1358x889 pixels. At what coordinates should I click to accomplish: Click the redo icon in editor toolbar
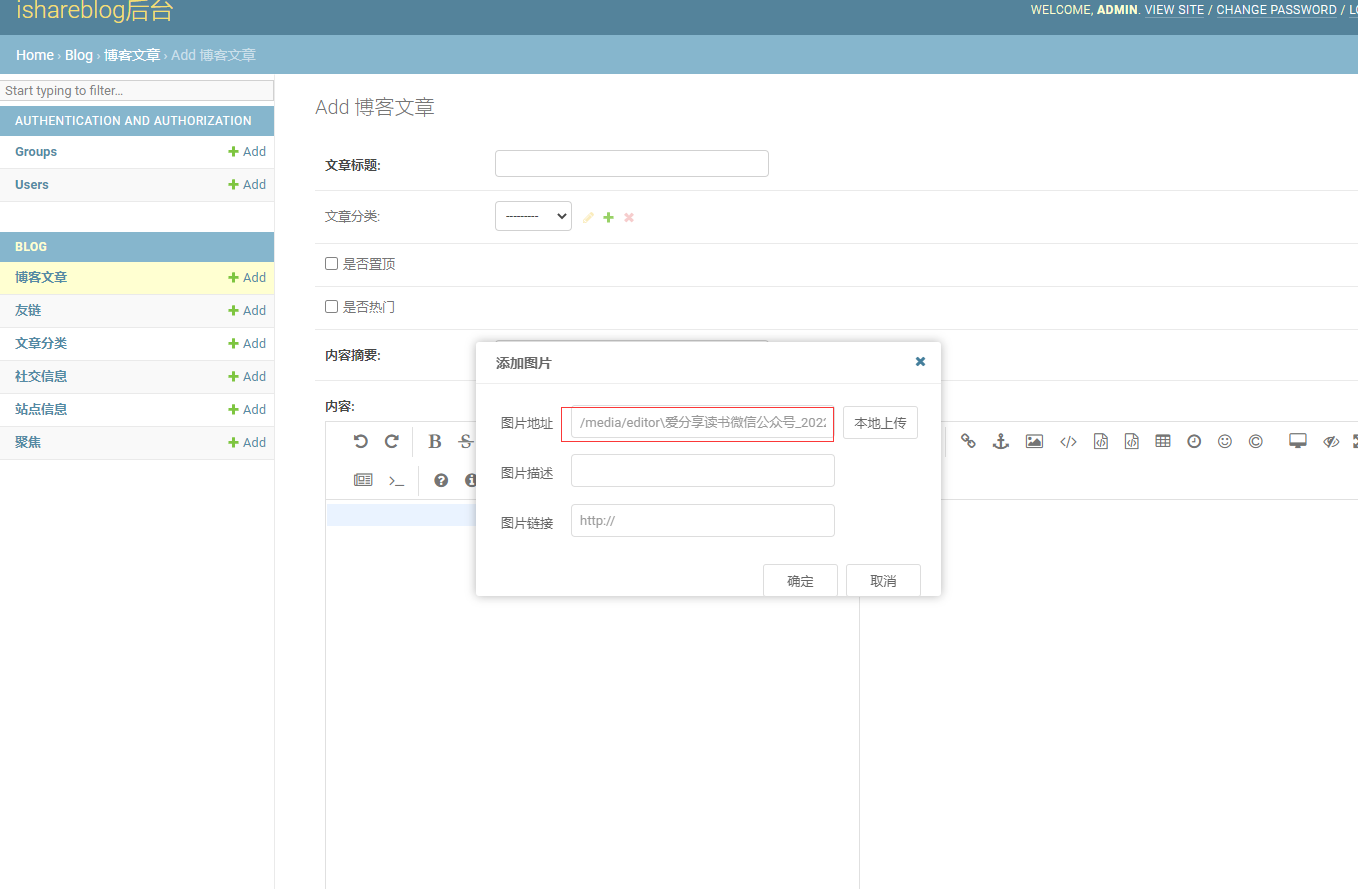click(392, 441)
